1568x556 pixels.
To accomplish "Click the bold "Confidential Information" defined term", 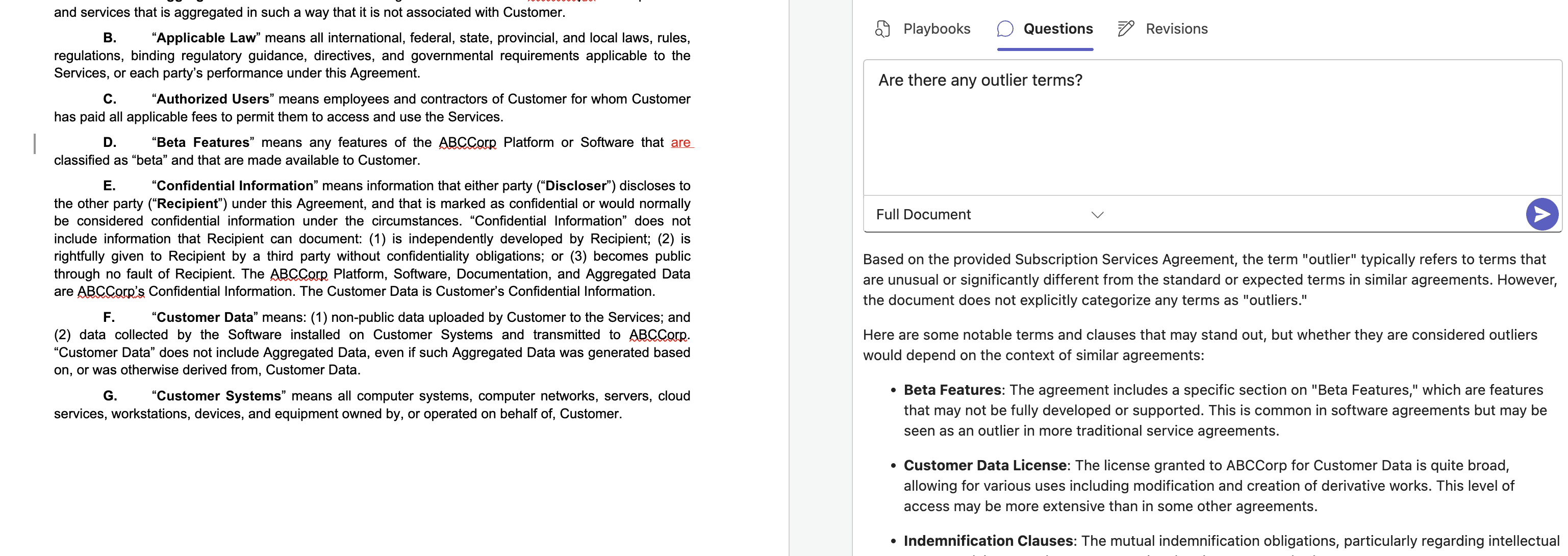I will [x=234, y=186].
